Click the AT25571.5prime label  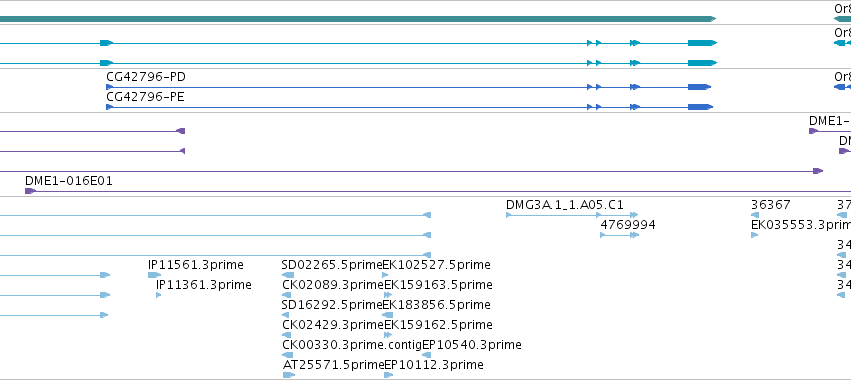pyautogui.click(x=334, y=365)
